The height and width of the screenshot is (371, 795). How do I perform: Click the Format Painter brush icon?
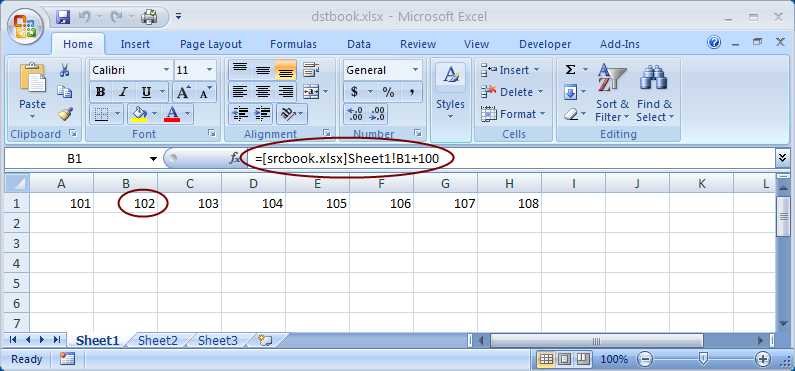tap(65, 114)
